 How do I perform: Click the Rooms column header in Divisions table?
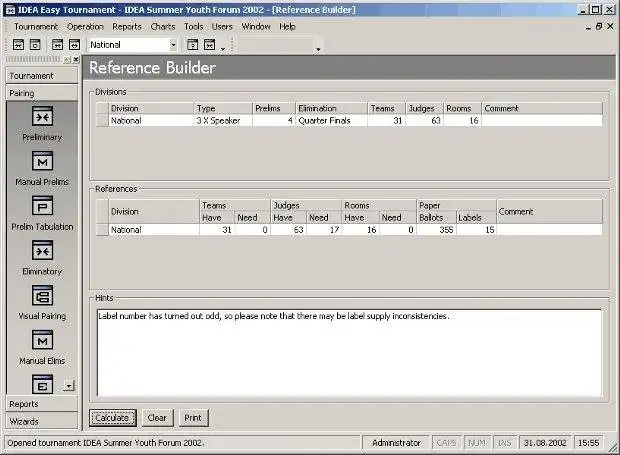(462, 108)
